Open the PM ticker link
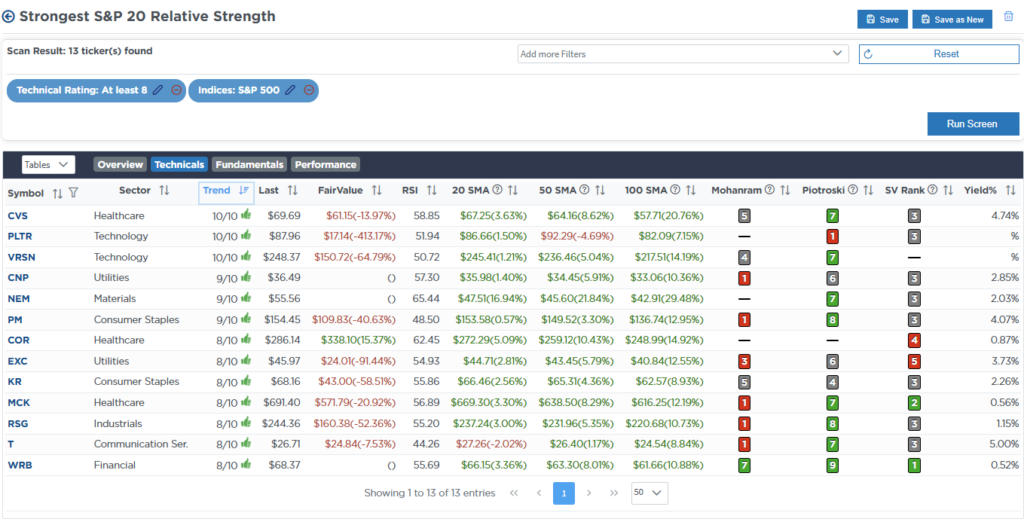 point(15,319)
